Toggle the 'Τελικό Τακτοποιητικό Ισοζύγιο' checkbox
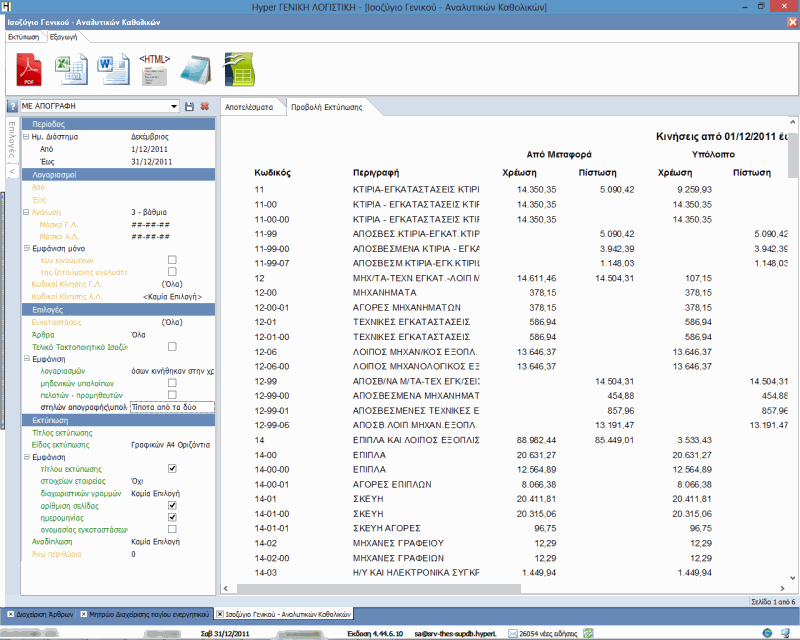800x640 pixels. tap(172, 346)
